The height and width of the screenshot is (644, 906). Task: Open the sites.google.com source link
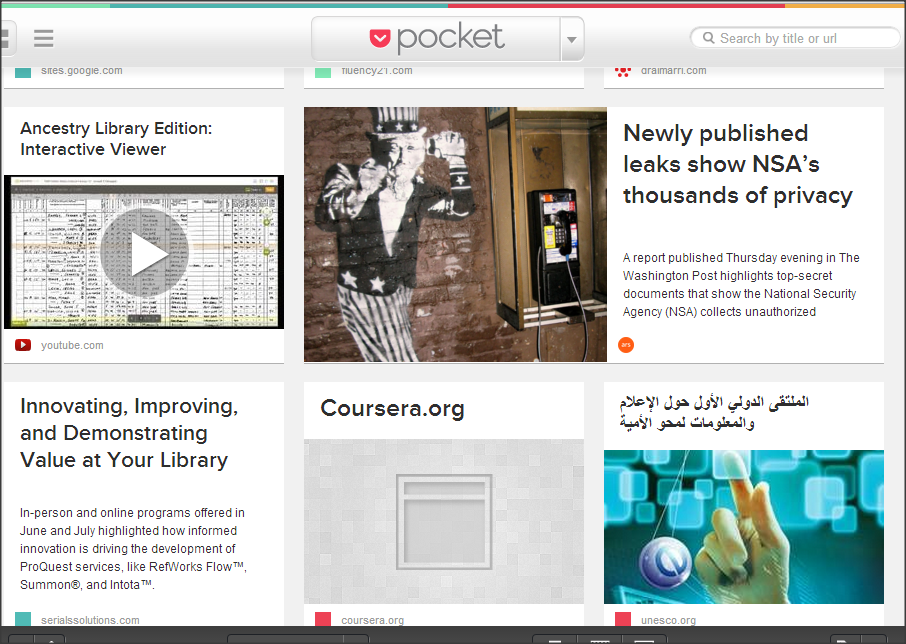click(81, 70)
